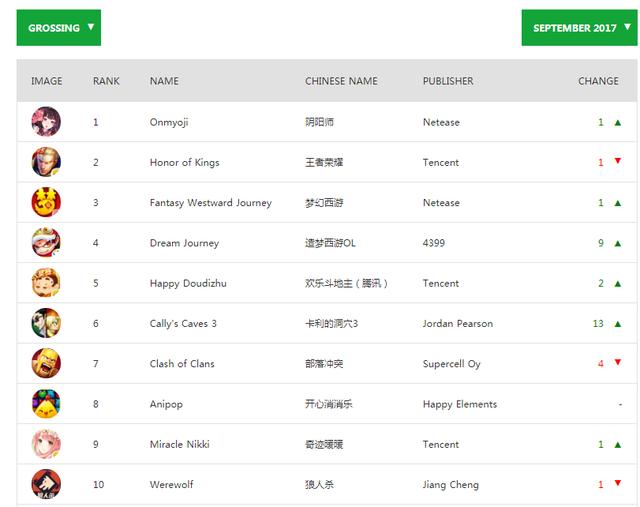Viewport: 640px width, 507px height.
Task: Click the Onmyoji game icon
Action: (46, 122)
